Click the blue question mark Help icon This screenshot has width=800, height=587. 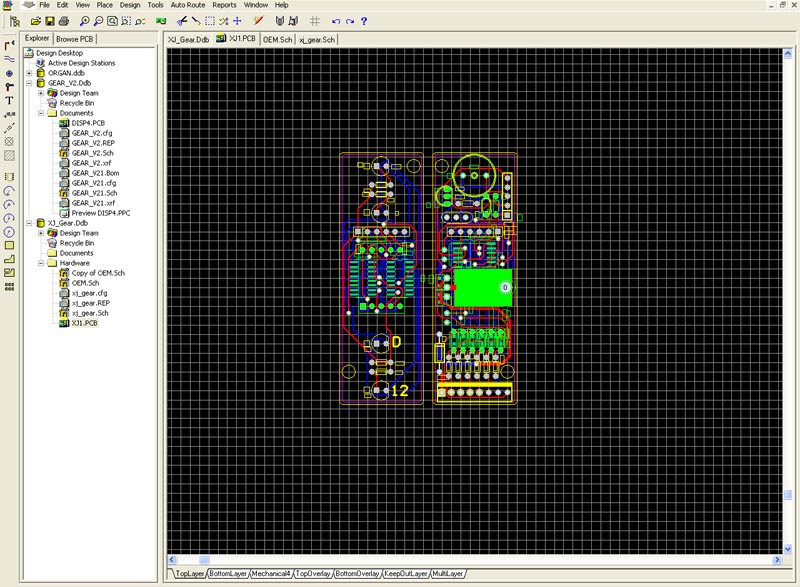[364, 20]
